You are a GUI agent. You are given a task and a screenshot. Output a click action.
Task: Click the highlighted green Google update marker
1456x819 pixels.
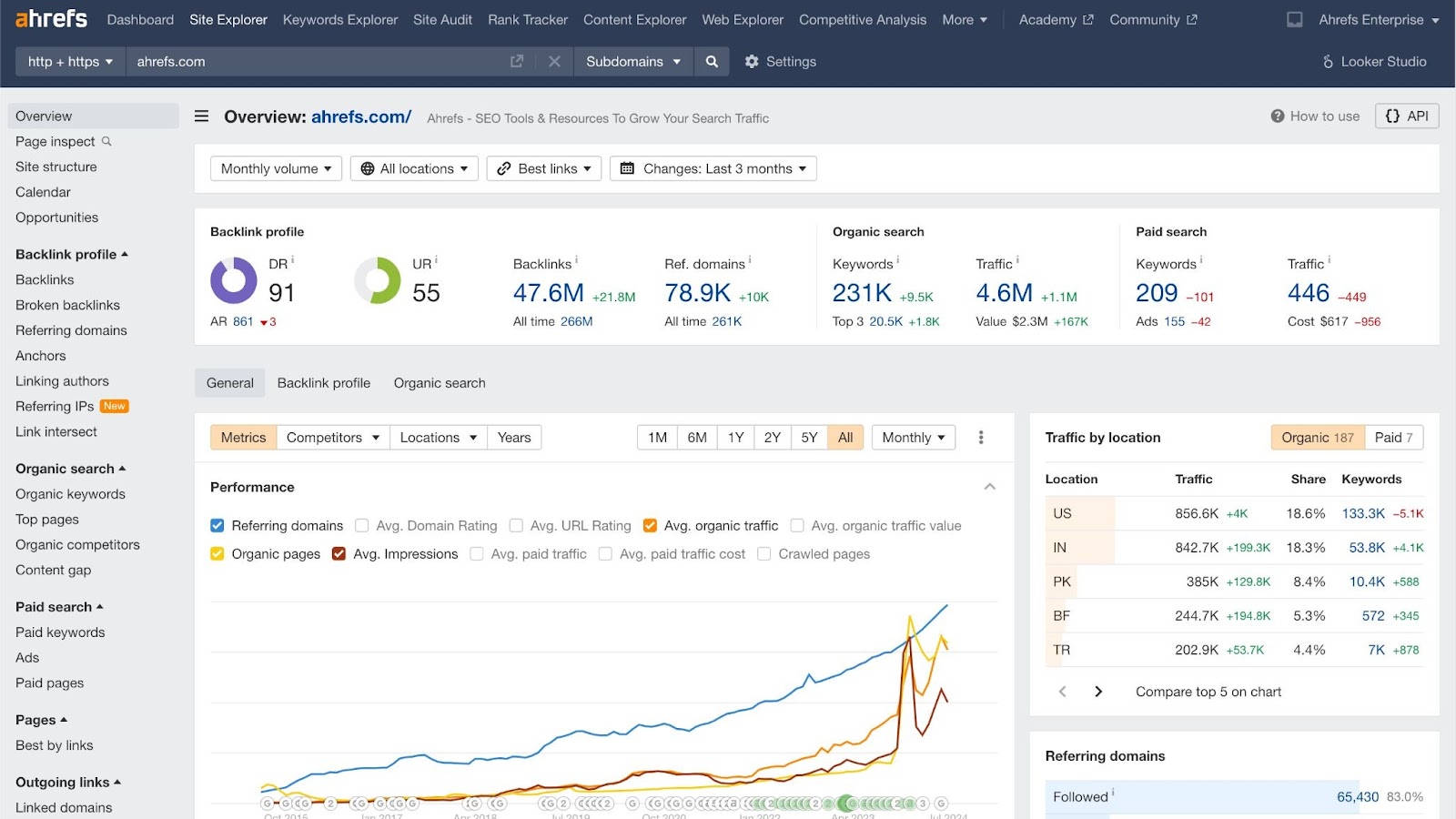pos(846,804)
